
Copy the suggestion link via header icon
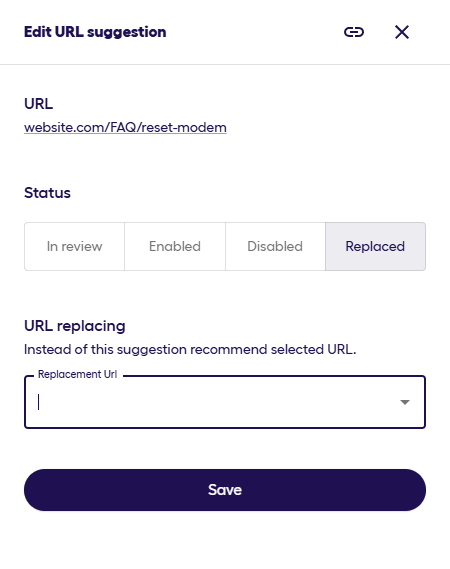pyautogui.click(x=354, y=32)
